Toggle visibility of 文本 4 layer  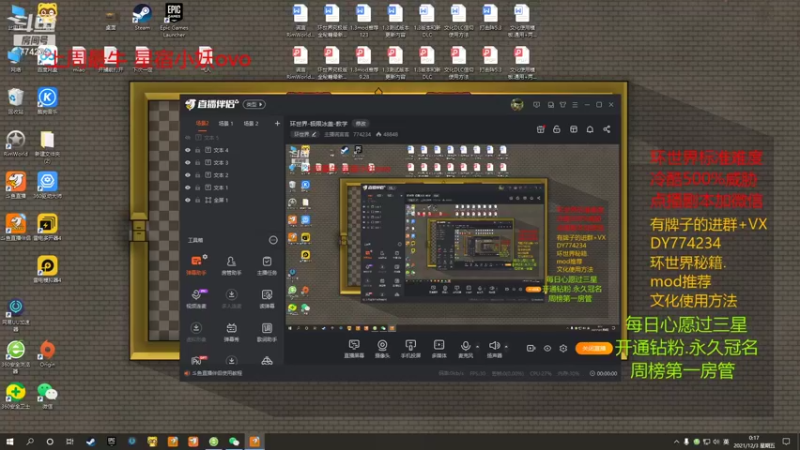coord(188,150)
